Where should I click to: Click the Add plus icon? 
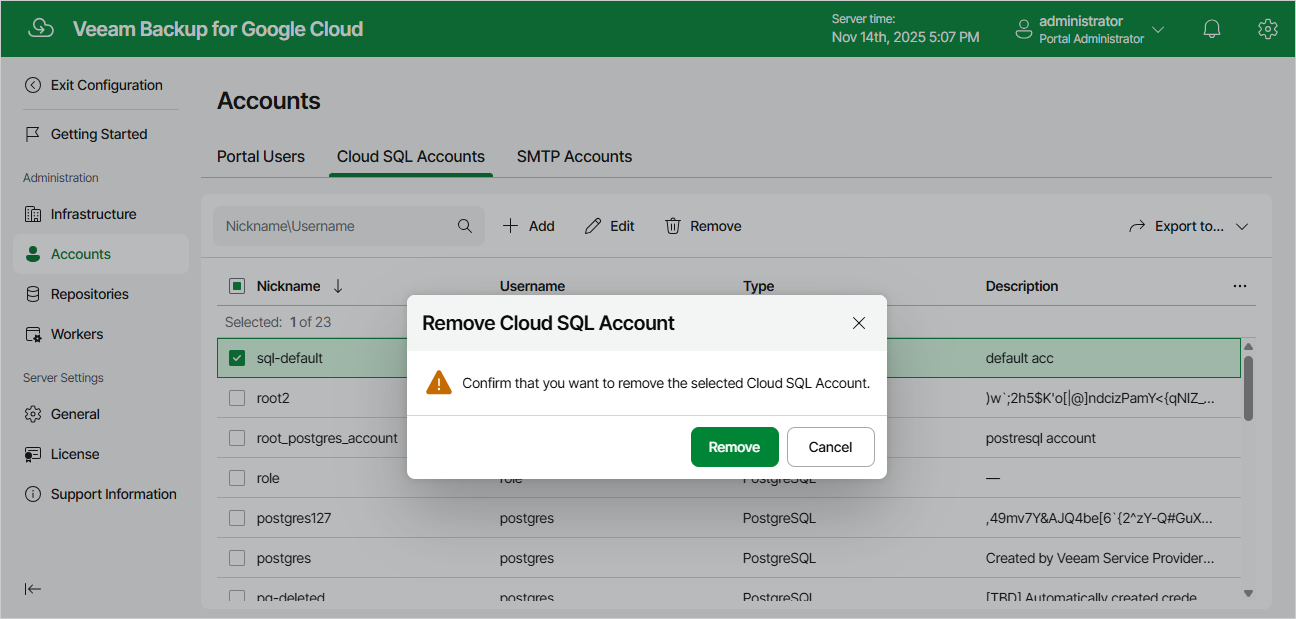click(510, 226)
